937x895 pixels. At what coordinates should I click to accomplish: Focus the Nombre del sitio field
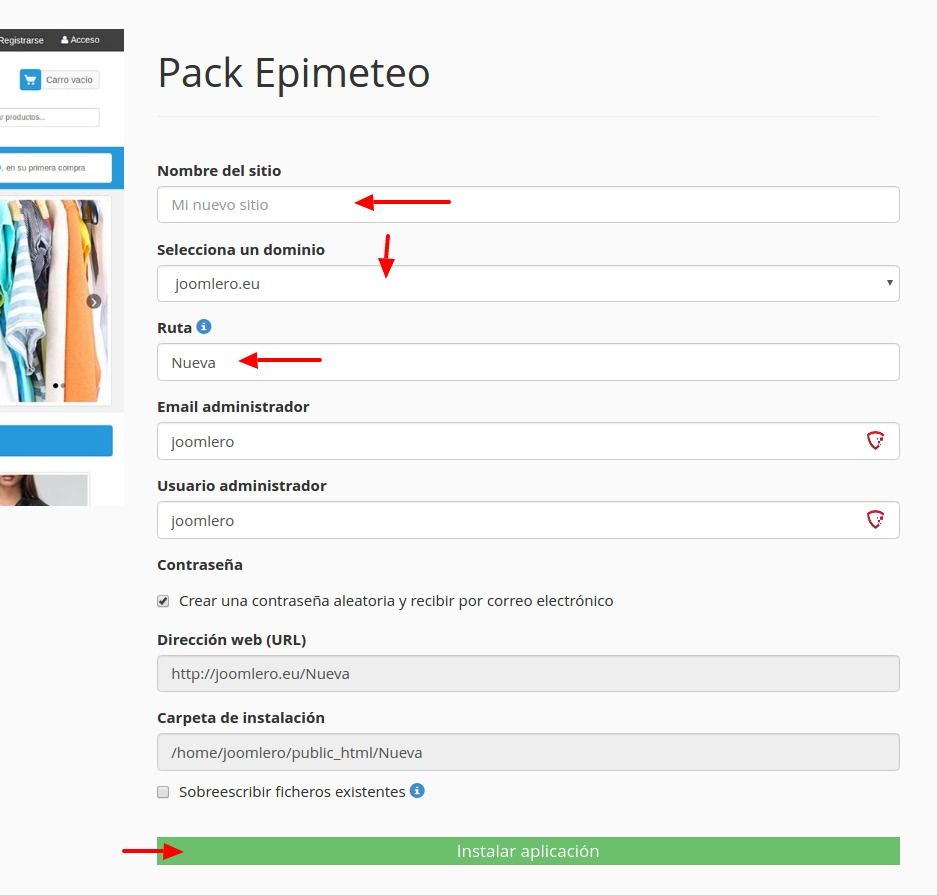528,205
